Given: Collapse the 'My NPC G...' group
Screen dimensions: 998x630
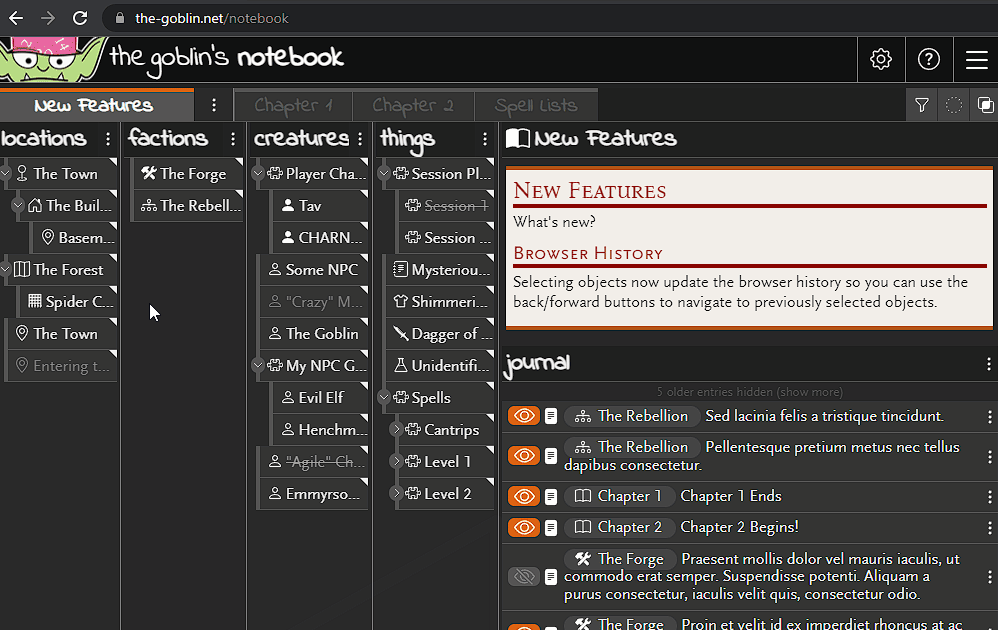Looking at the screenshot, I should (x=258, y=366).
